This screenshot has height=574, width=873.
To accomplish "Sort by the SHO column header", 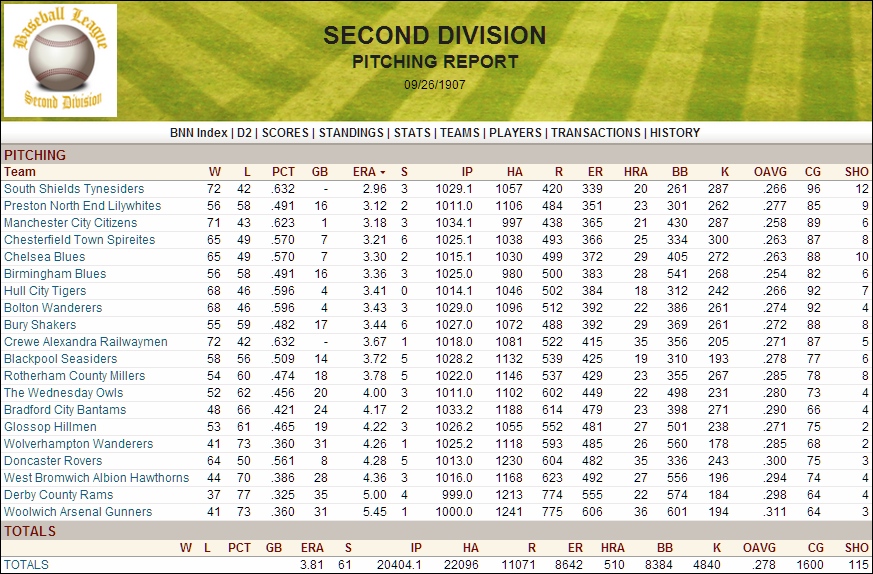I will tap(856, 172).
